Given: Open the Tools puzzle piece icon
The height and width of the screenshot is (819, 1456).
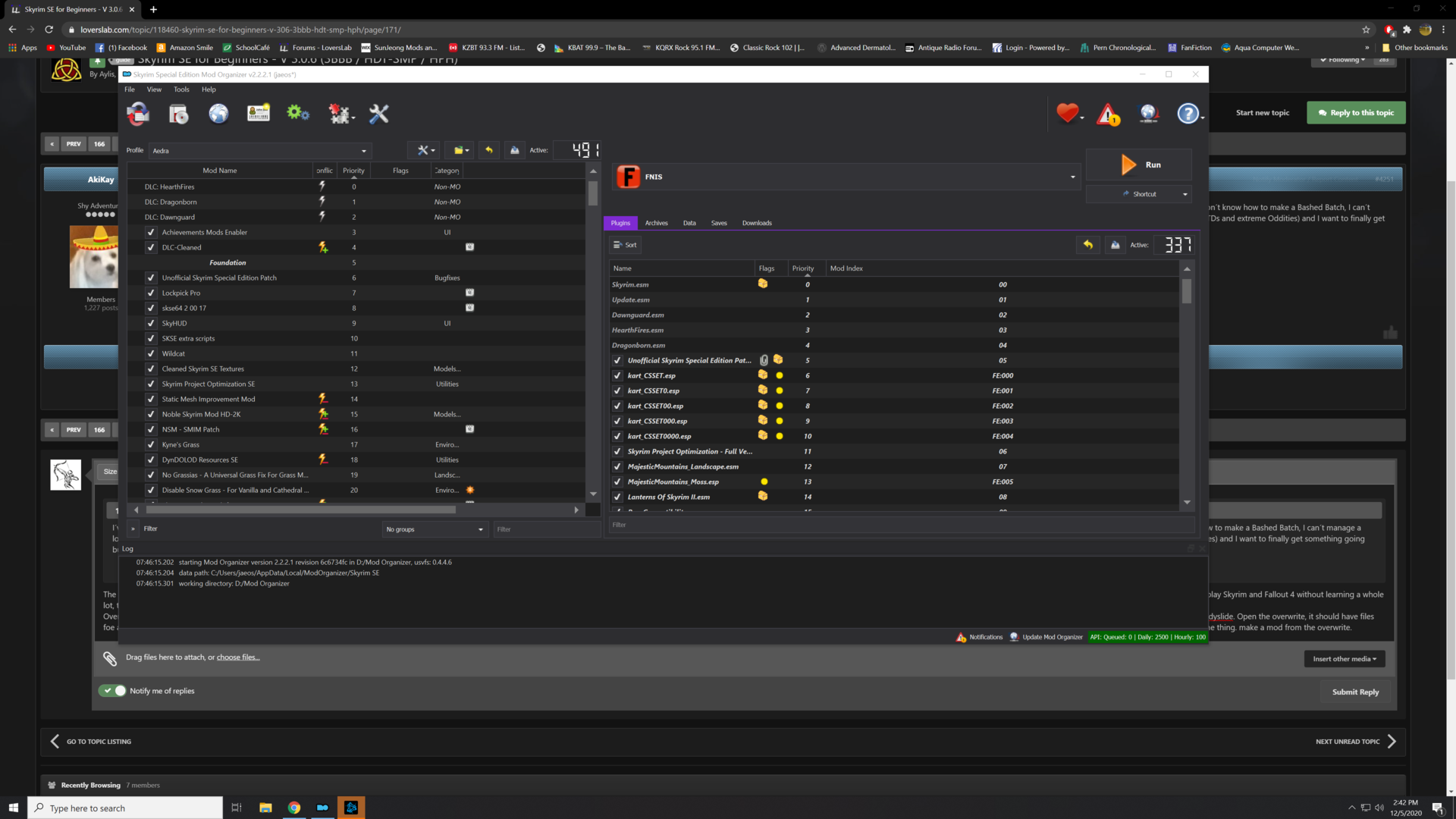Looking at the screenshot, I should click(338, 114).
